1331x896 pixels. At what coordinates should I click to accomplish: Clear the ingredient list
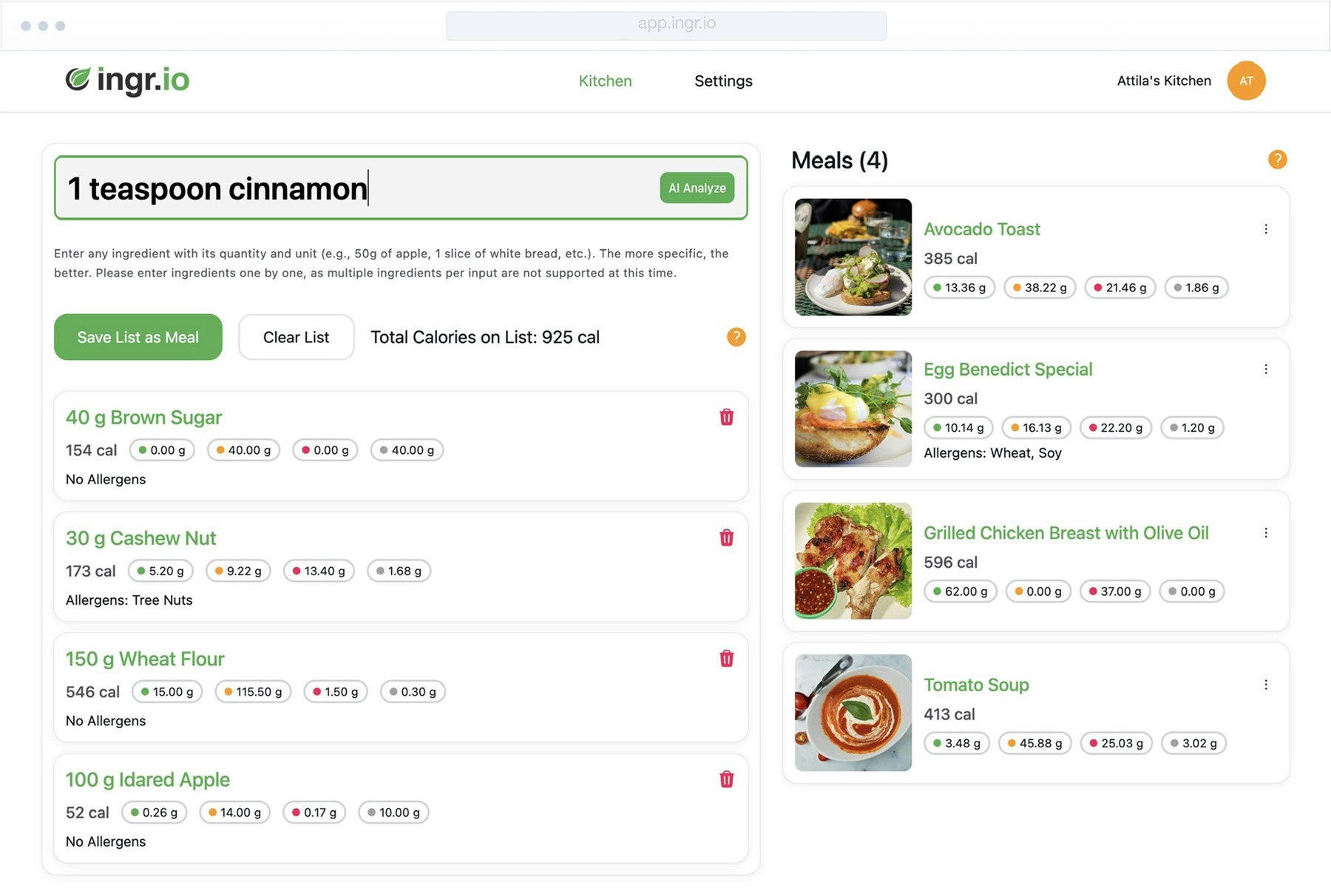[x=295, y=337]
